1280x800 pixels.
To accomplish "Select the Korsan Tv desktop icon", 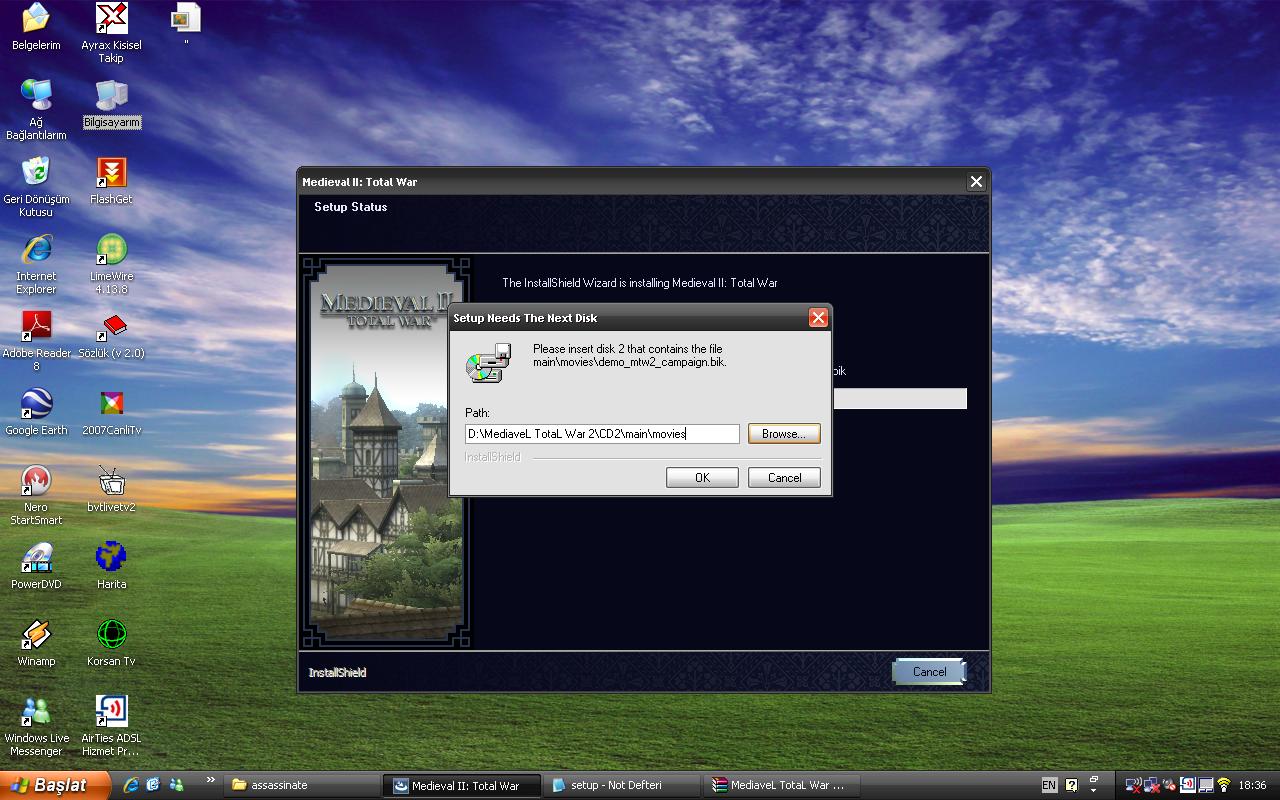I will click(111, 643).
